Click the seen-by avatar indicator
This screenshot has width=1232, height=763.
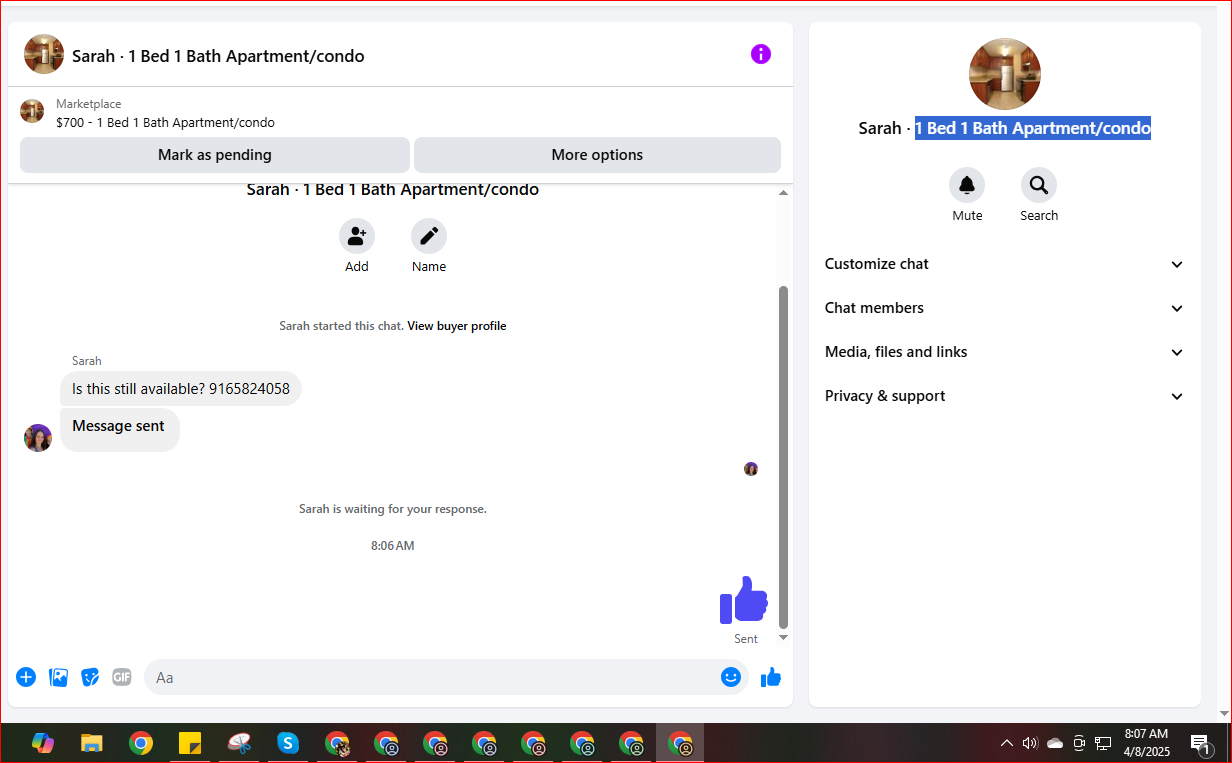(751, 469)
